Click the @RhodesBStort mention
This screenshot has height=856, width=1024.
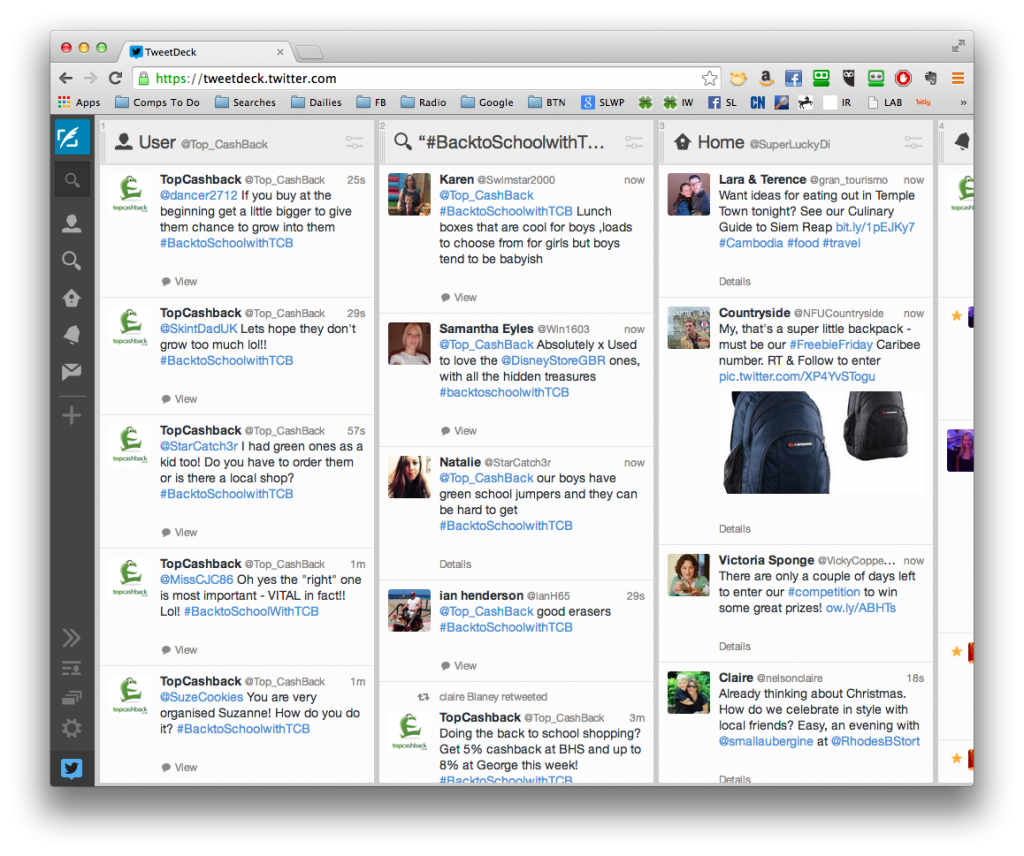pos(875,741)
